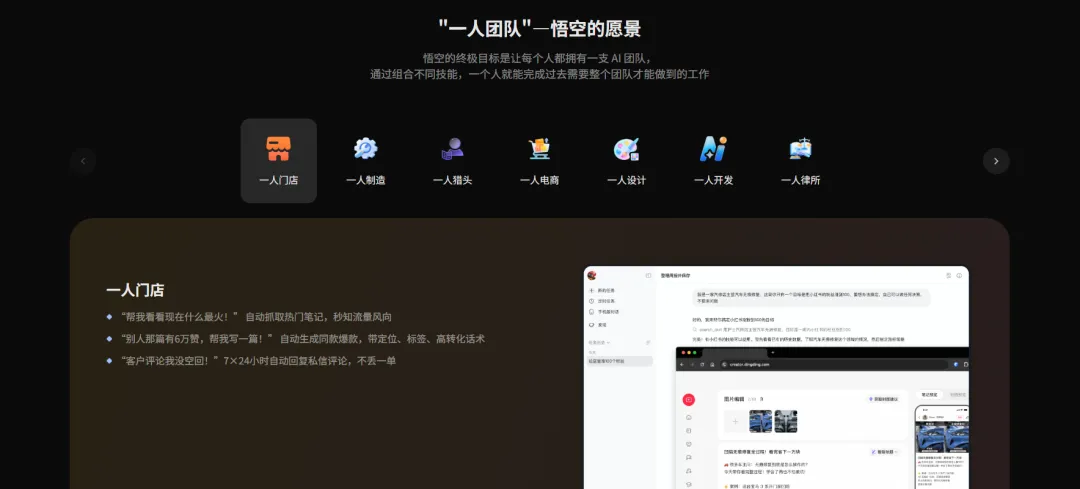Go to previous carousel page with left chevron
Viewport: 1080px width, 489px height.
pos(83,161)
